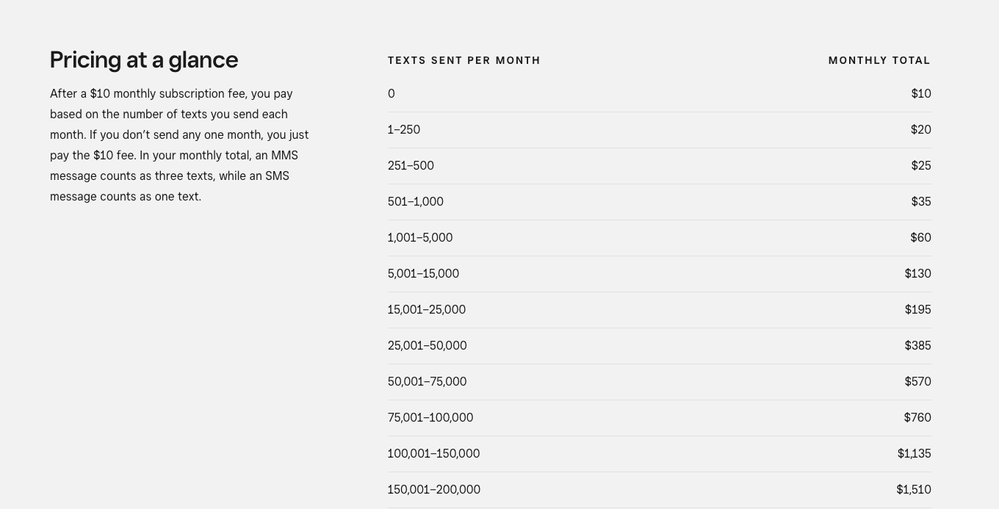Click the pricing description paragraph
Image resolution: width=999 pixels, height=509 pixels.
(x=179, y=145)
